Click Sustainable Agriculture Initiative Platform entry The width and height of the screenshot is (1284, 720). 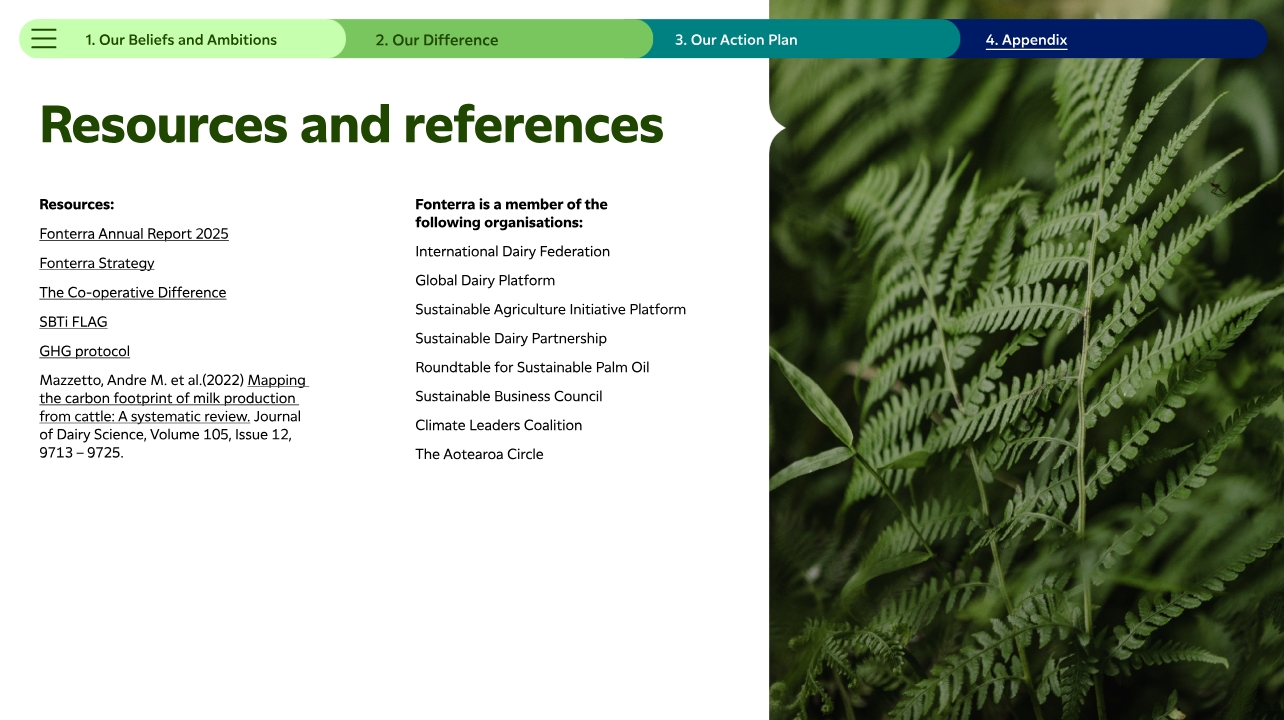(550, 310)
